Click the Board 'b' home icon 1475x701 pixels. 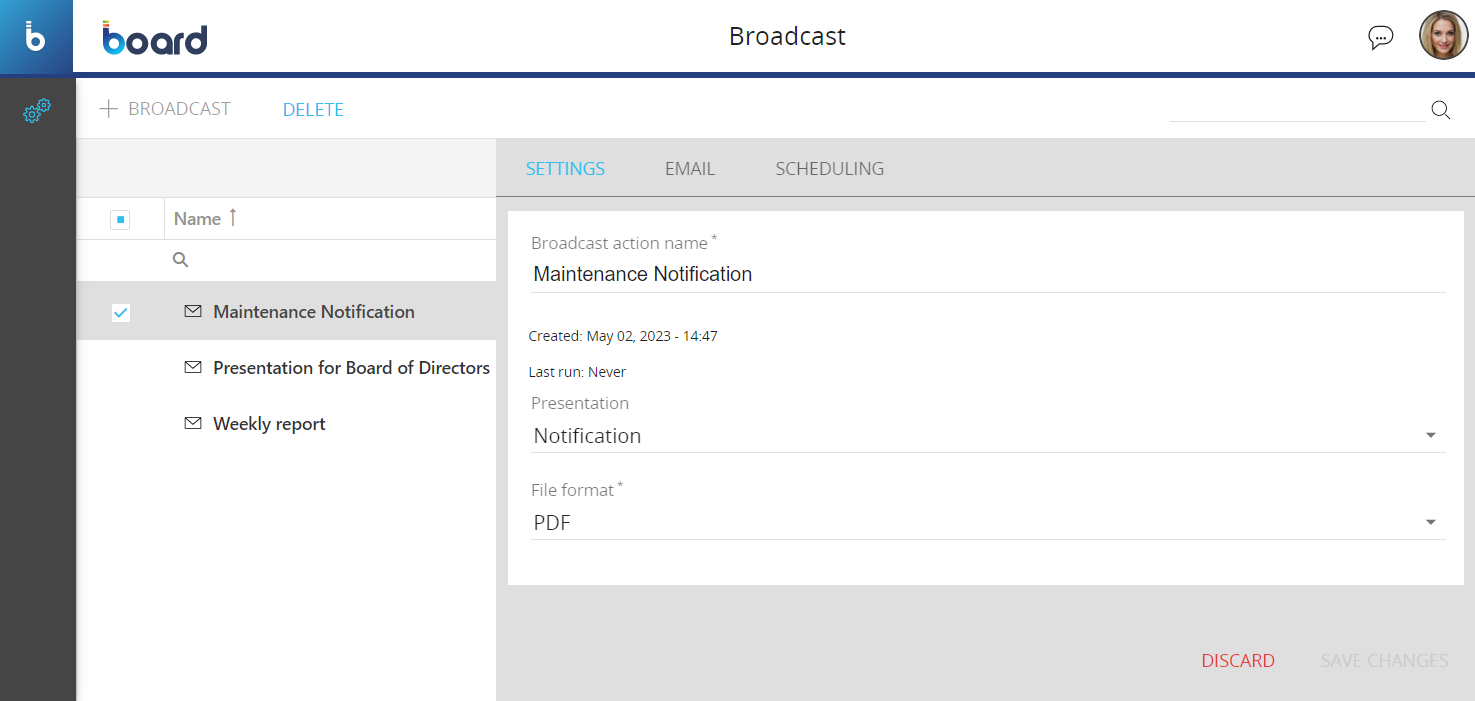[x=36, y=38]
